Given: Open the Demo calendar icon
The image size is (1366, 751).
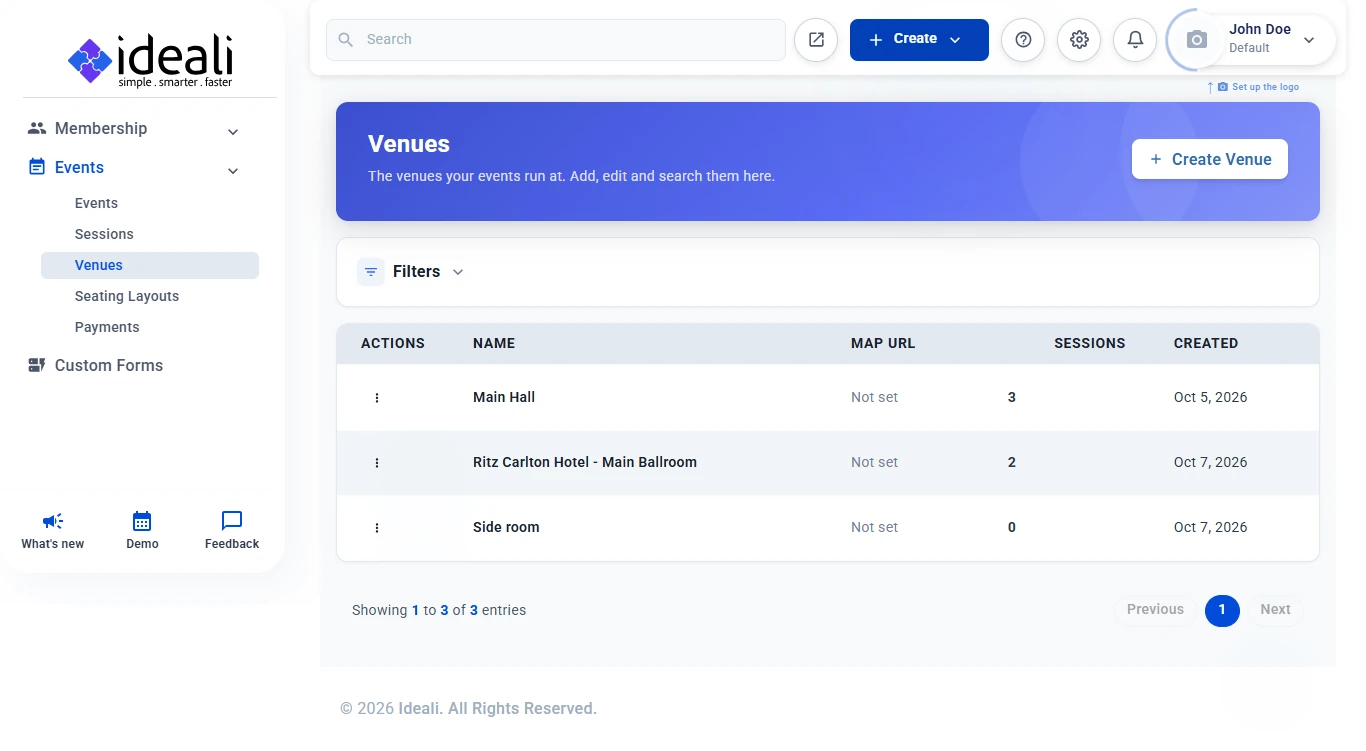Looking at the screenshot, I should (142, 521).
